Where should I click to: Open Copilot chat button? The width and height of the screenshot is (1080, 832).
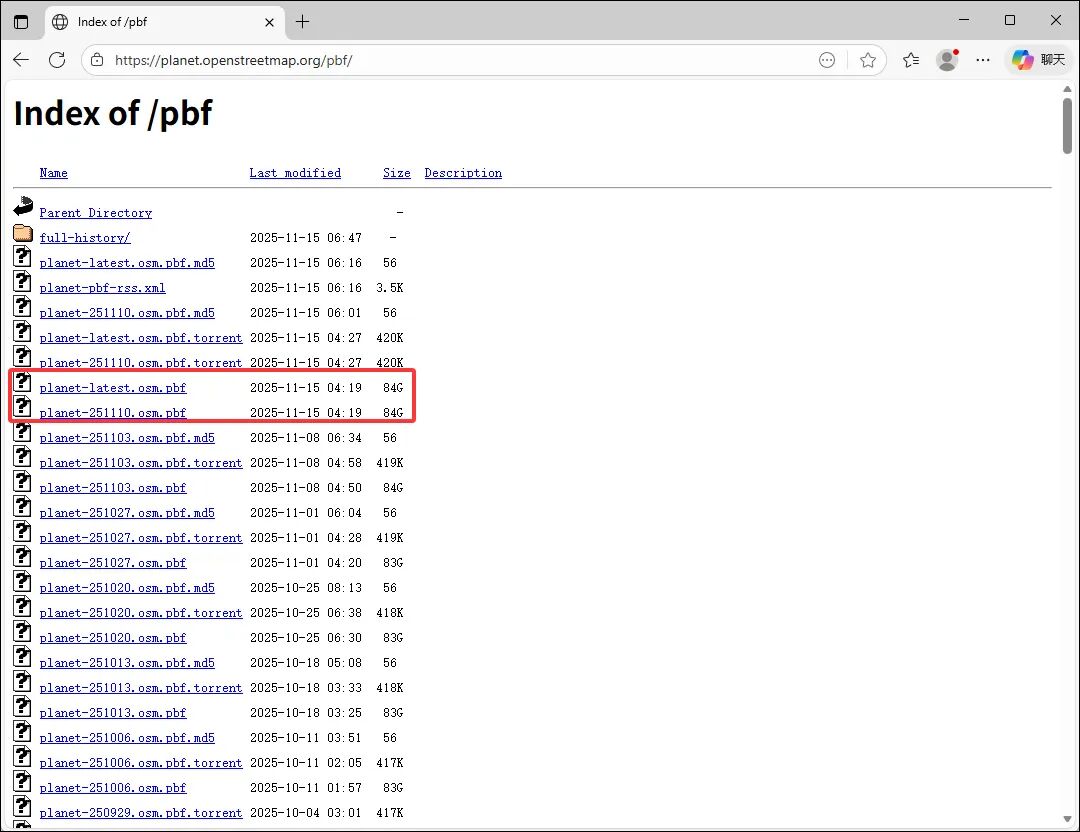(x=1039, y=60)
